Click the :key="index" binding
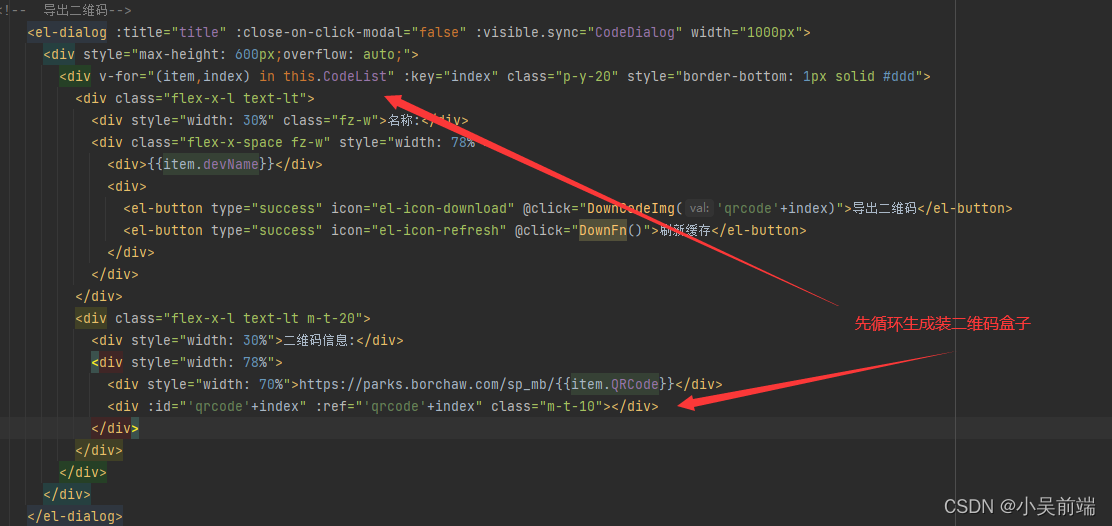This screenshot has height=526, width=1112. tap(451, 76)
